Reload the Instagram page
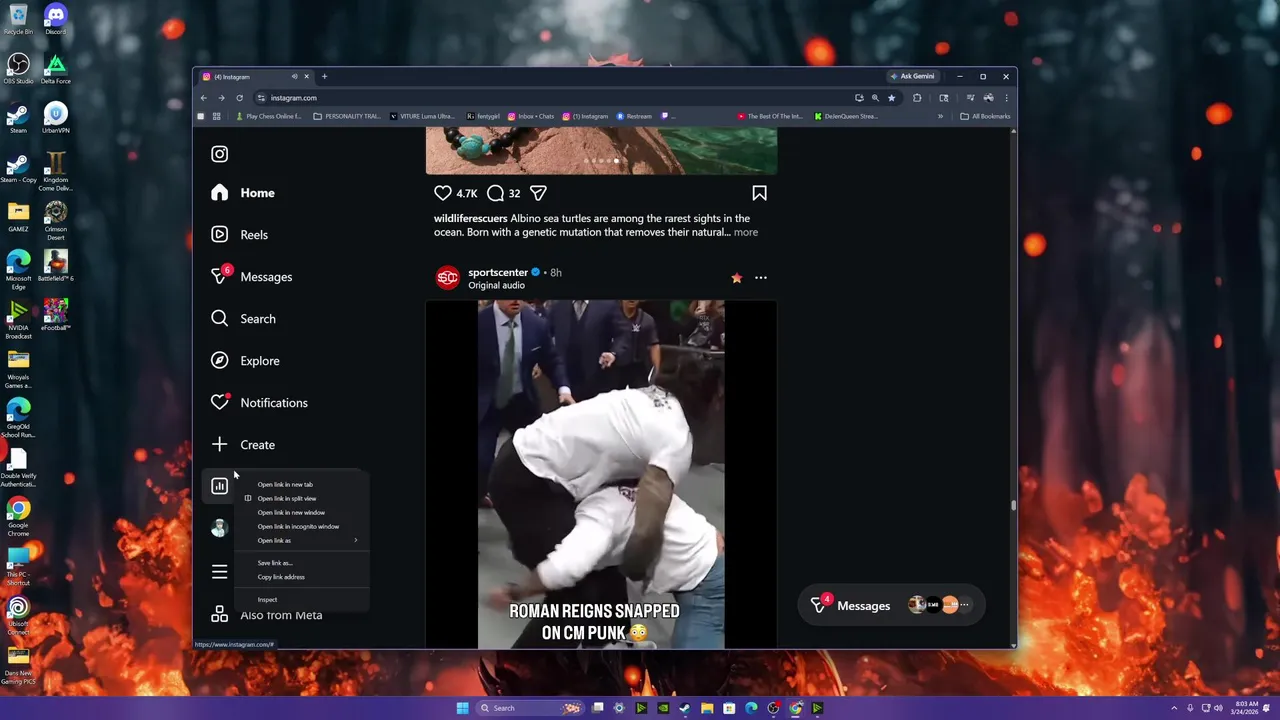 [239, 98]
